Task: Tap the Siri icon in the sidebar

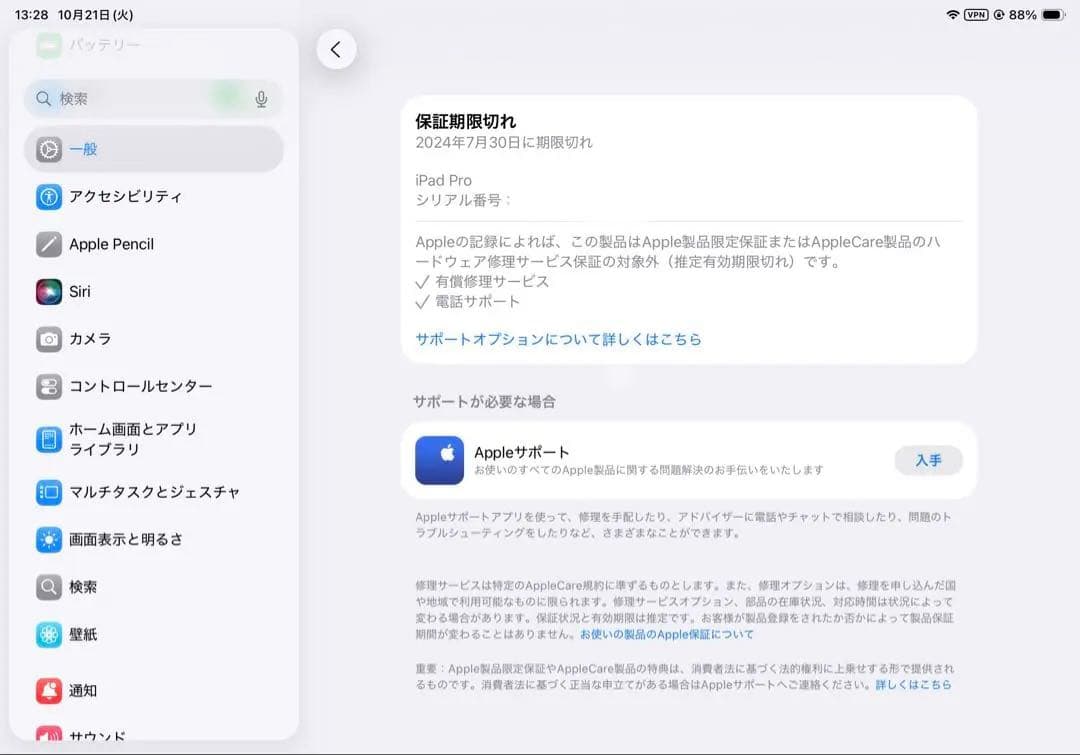Action: 49,291
